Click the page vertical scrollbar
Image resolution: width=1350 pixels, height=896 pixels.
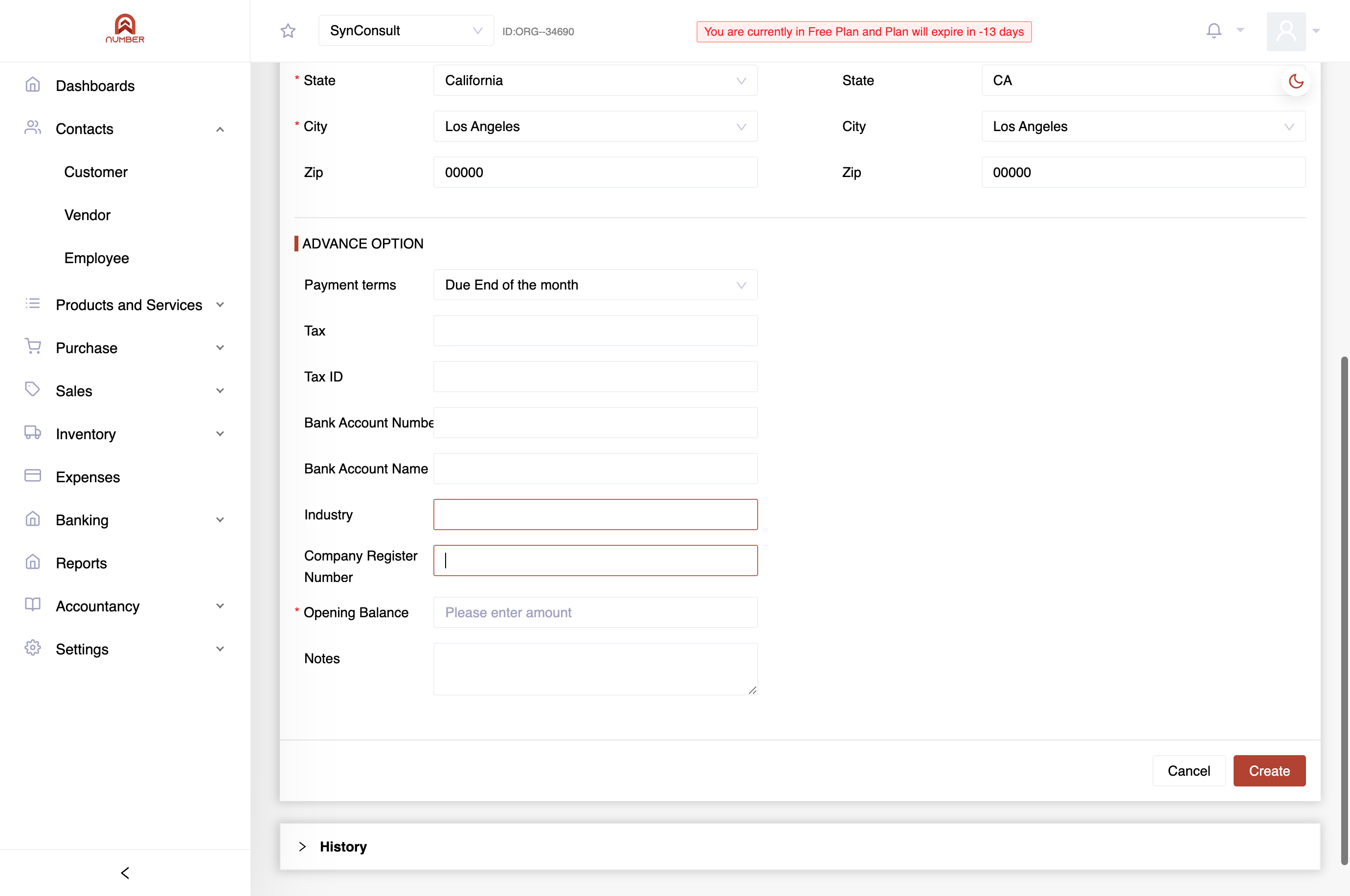coord(1344,610)
